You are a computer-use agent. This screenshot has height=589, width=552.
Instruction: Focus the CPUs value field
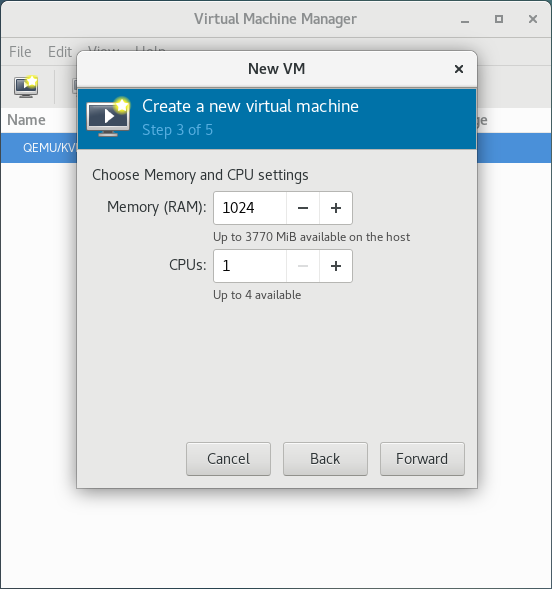point(250,266)
